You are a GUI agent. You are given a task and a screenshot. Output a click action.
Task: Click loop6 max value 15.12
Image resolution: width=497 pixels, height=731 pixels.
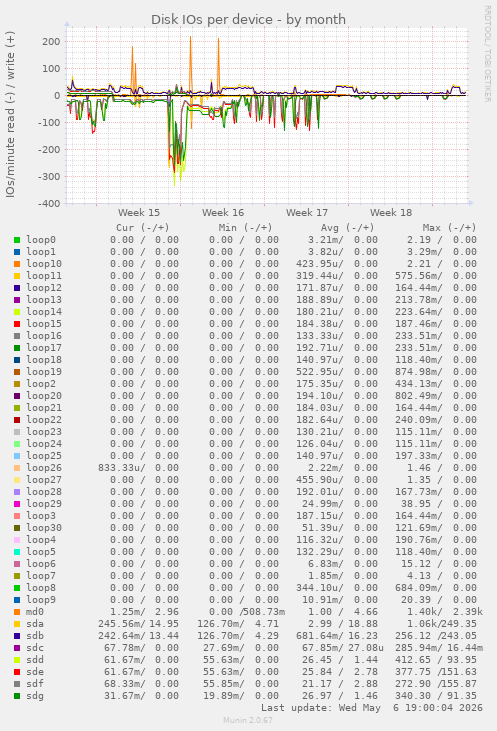click(416, 564)
